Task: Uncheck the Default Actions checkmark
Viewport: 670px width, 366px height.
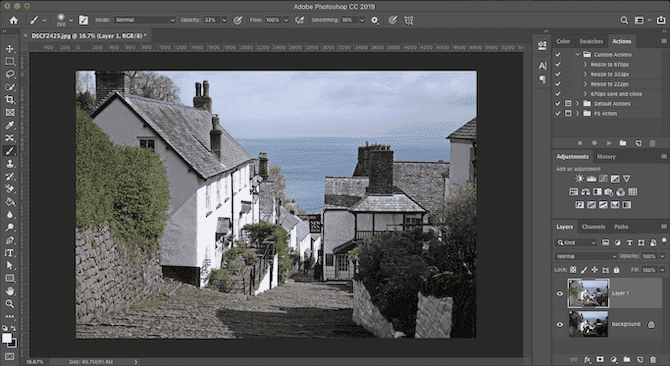Action: click(x=558, y=104)
